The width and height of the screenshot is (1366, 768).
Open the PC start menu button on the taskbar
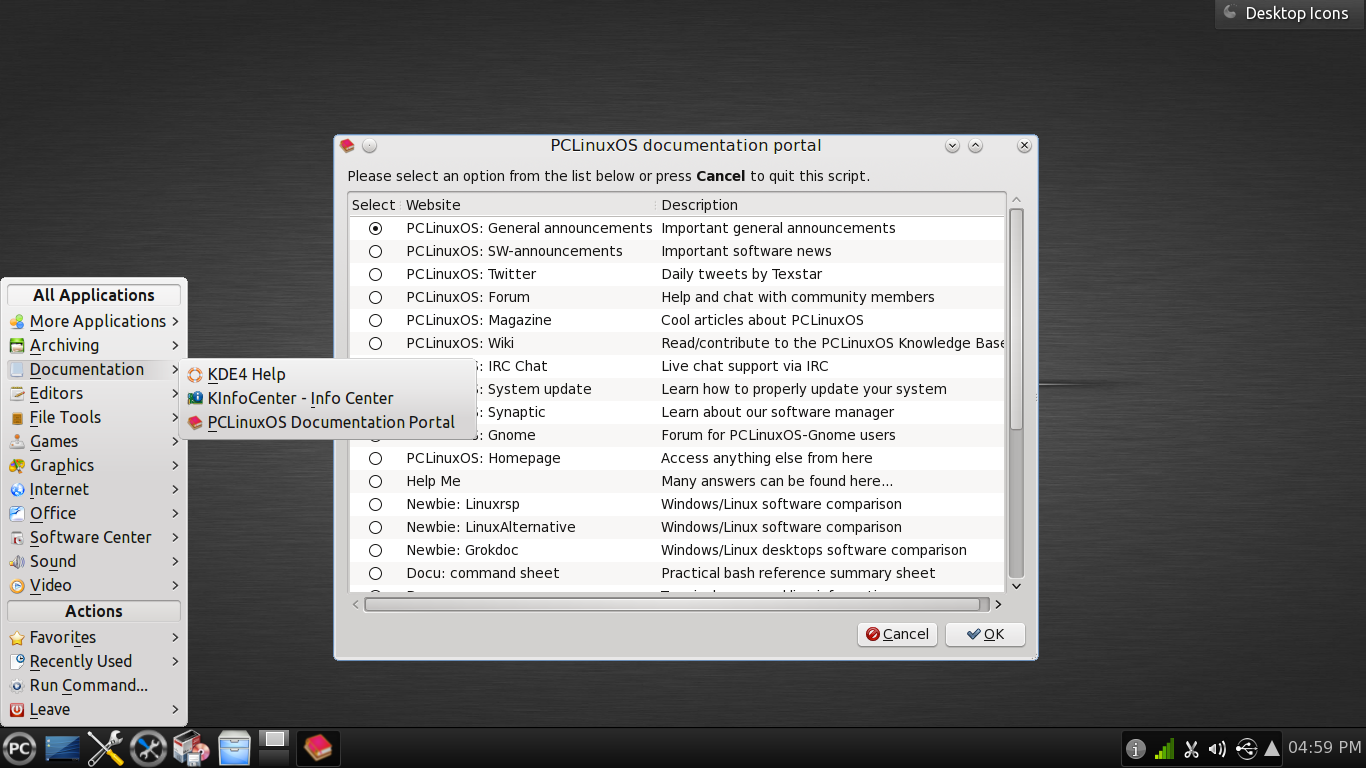(x=19, y=748)
